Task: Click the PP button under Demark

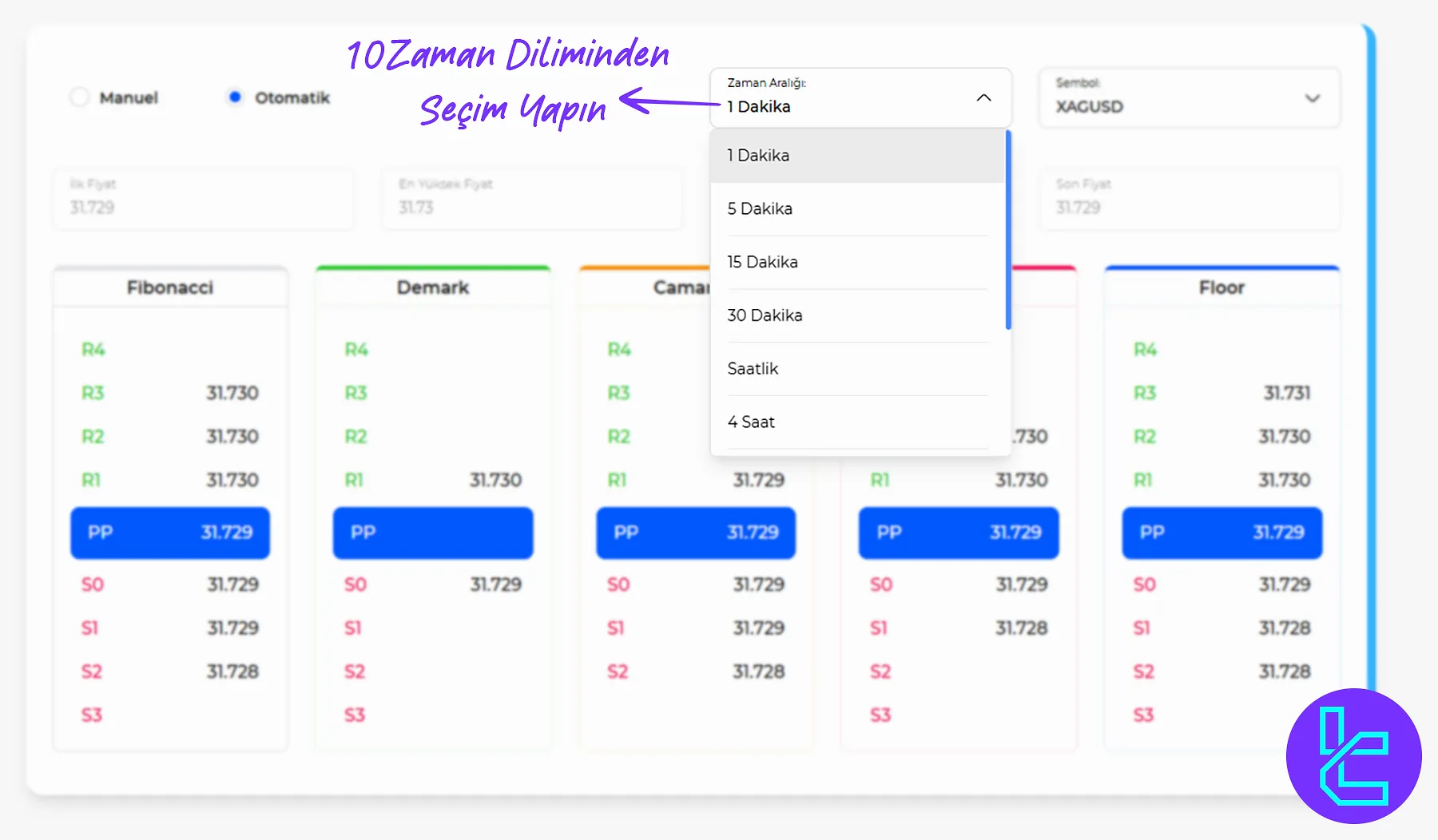Action: tap(432, 533)
